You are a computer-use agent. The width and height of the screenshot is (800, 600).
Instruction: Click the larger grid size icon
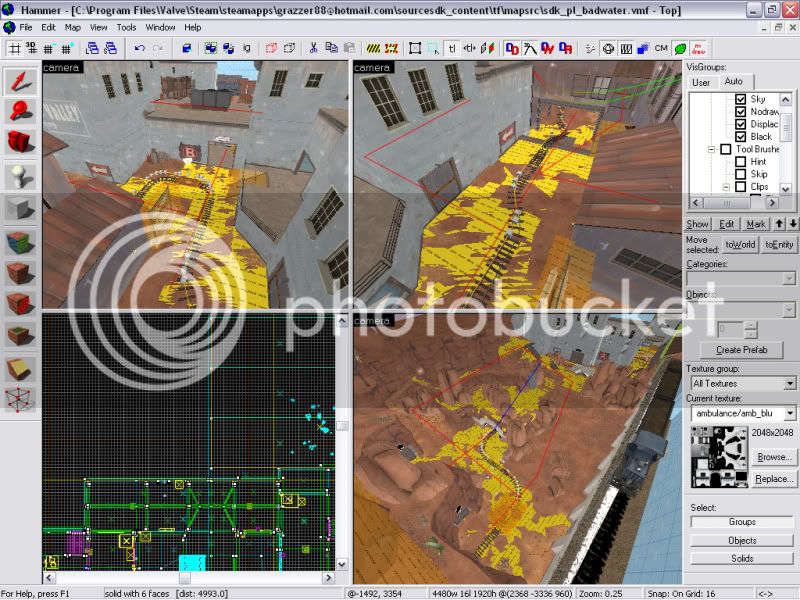point(66,48)
